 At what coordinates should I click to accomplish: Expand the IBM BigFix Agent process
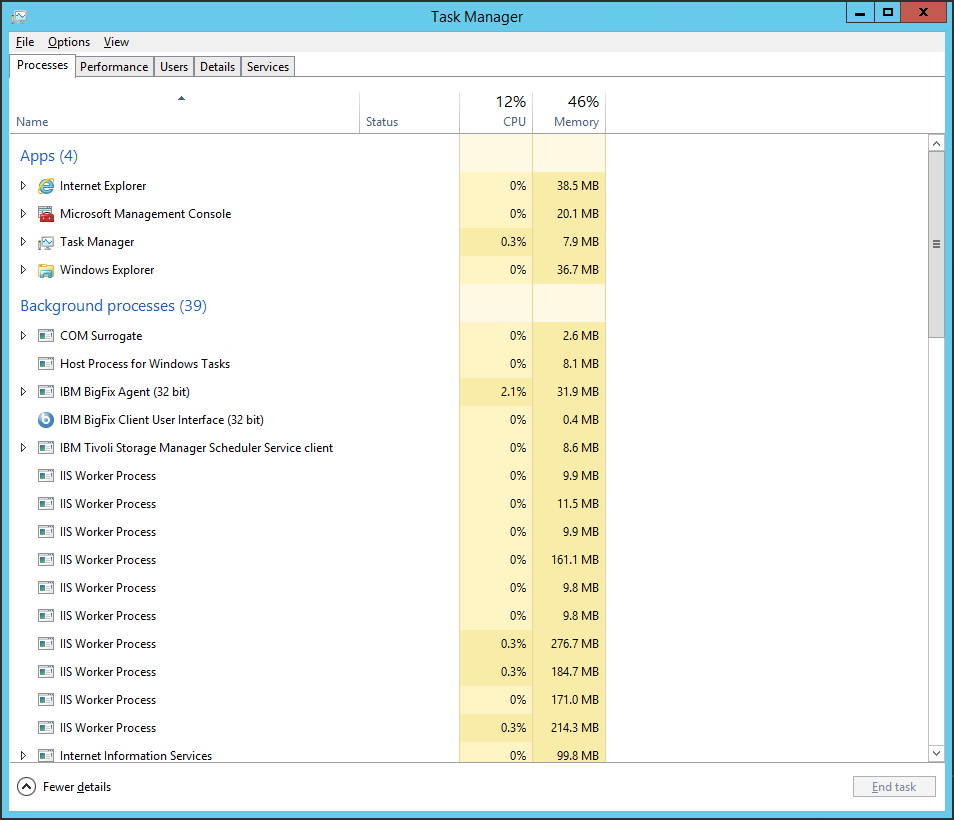click(23, 391)
